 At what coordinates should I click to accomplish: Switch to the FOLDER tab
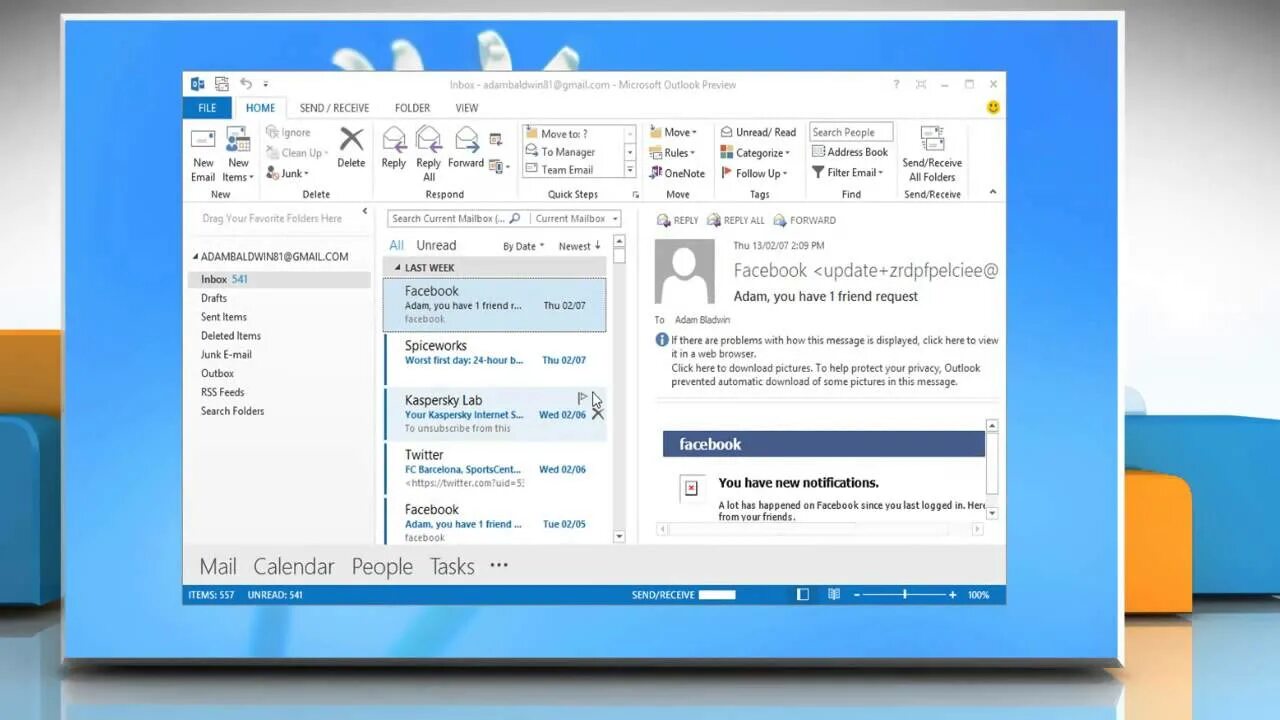pyautogui.click(x=412, y=108)
